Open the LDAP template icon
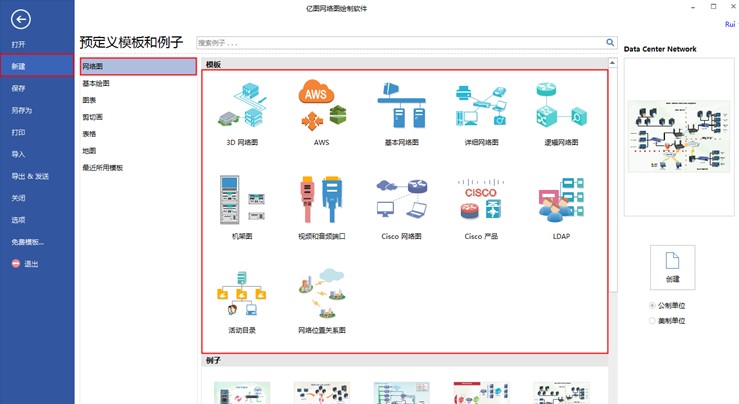The image size is (739, 404). 561,200
